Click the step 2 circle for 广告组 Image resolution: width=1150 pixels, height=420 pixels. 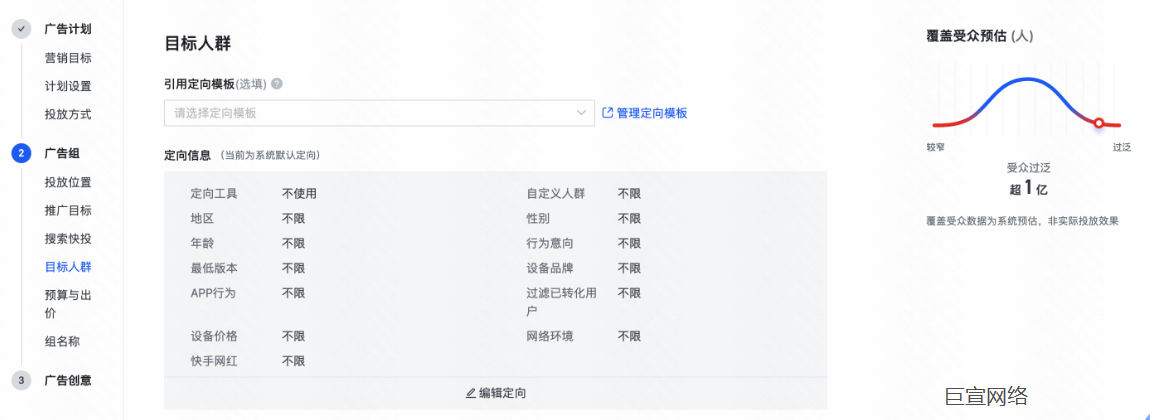pos(21,153)
